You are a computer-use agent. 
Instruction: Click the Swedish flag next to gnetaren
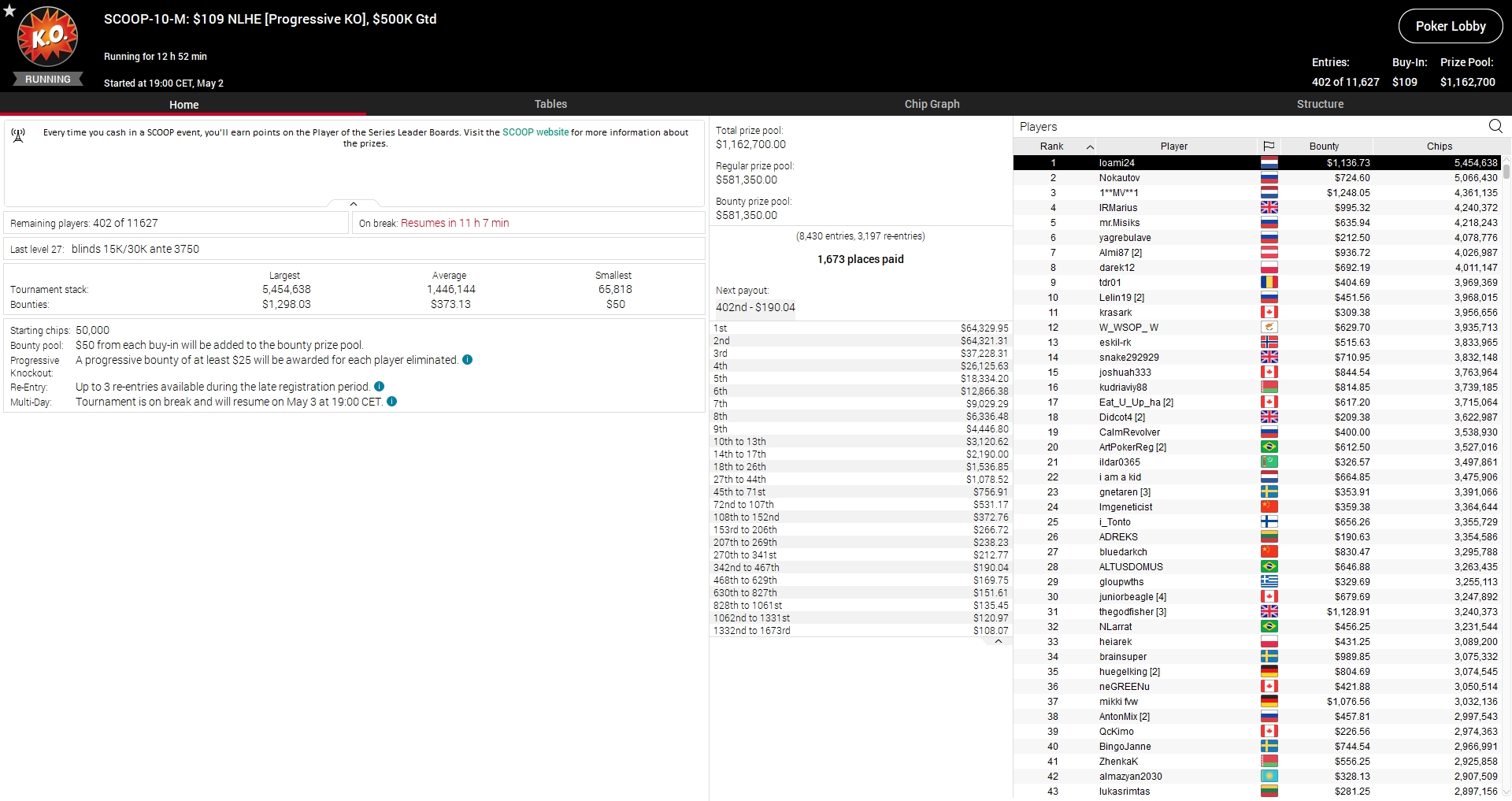tap(1269, 492)
